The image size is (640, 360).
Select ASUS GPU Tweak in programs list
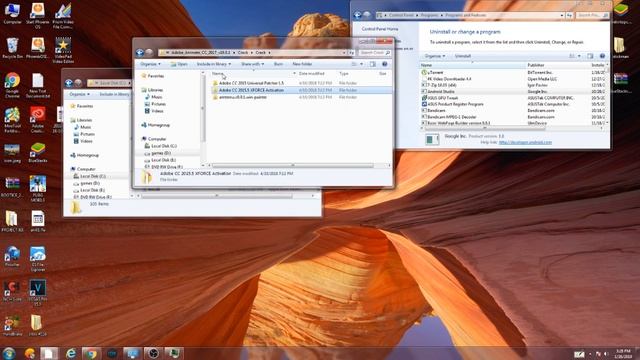pos(442,98)
